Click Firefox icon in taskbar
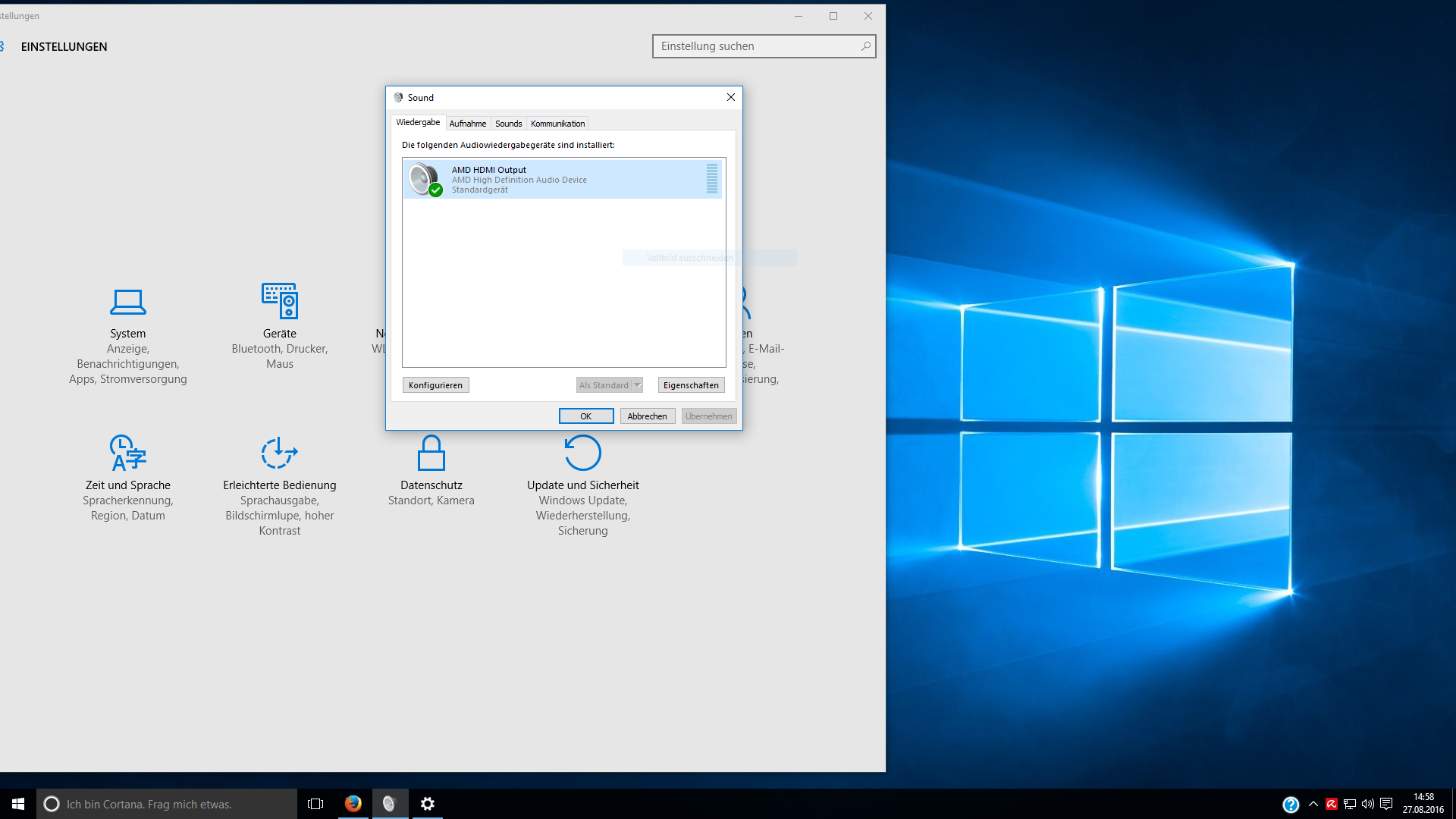Viewport: 1456px width, 819px height. pyautogui.click(x=353, y=804)
